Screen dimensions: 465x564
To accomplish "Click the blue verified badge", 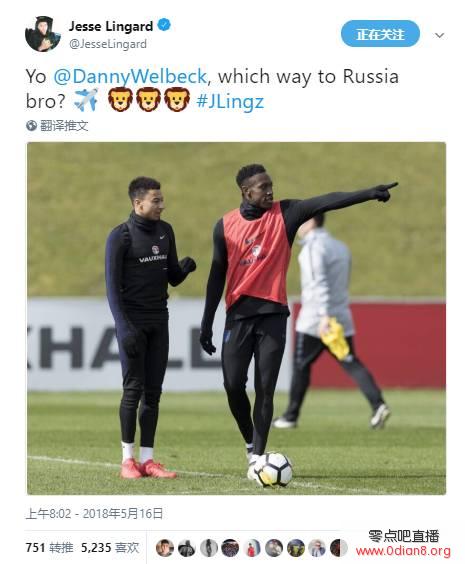I will click(x=164, y=25).
